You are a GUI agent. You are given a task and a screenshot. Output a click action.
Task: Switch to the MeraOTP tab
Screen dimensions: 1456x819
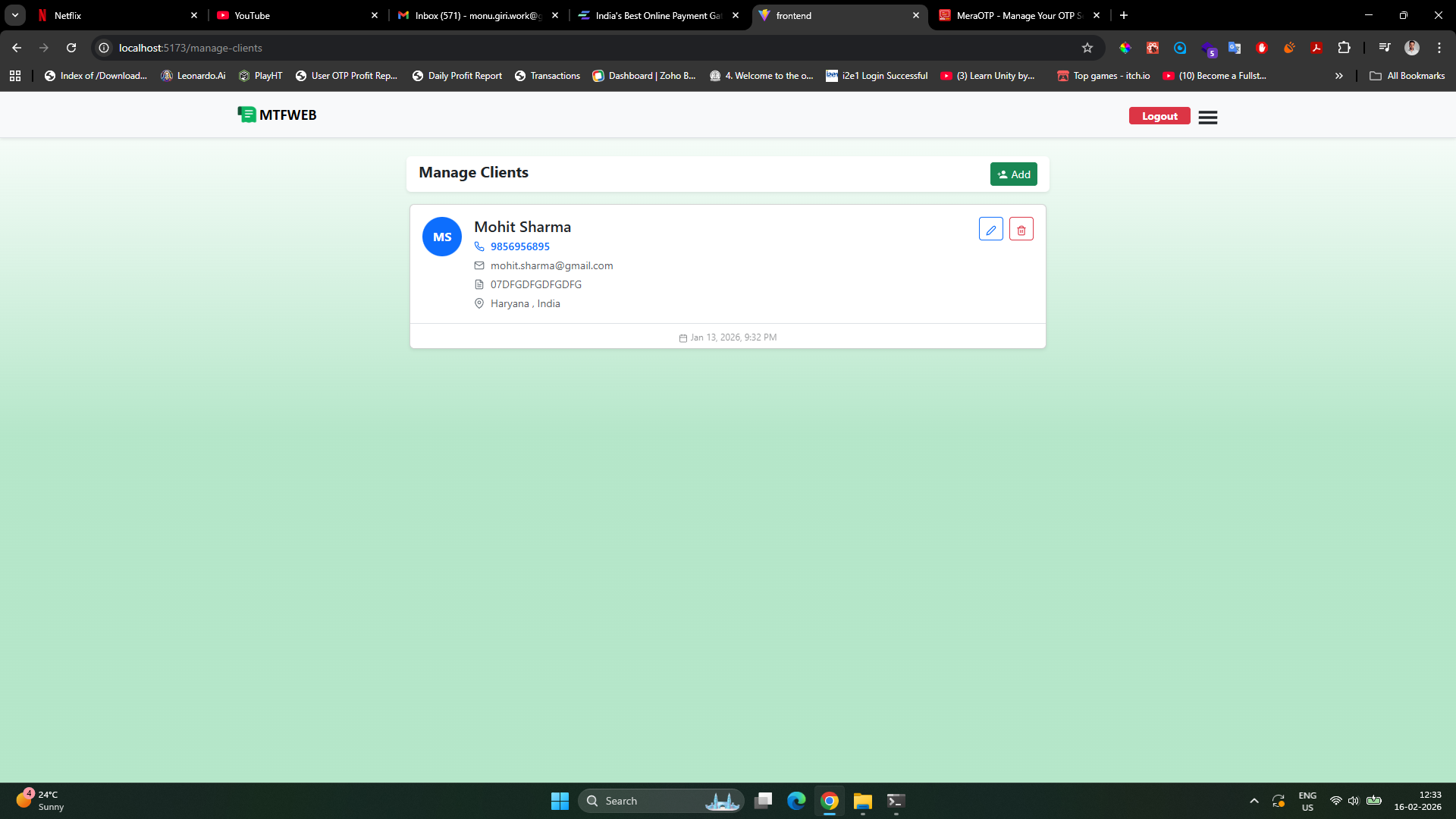pos(1016,15)
